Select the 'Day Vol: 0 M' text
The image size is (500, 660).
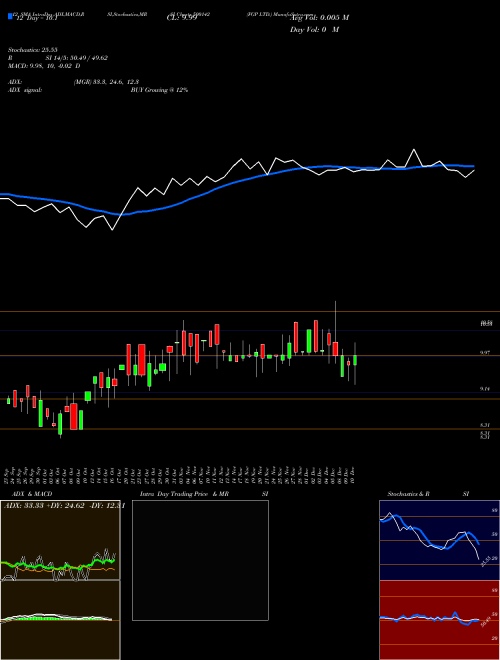314,30
